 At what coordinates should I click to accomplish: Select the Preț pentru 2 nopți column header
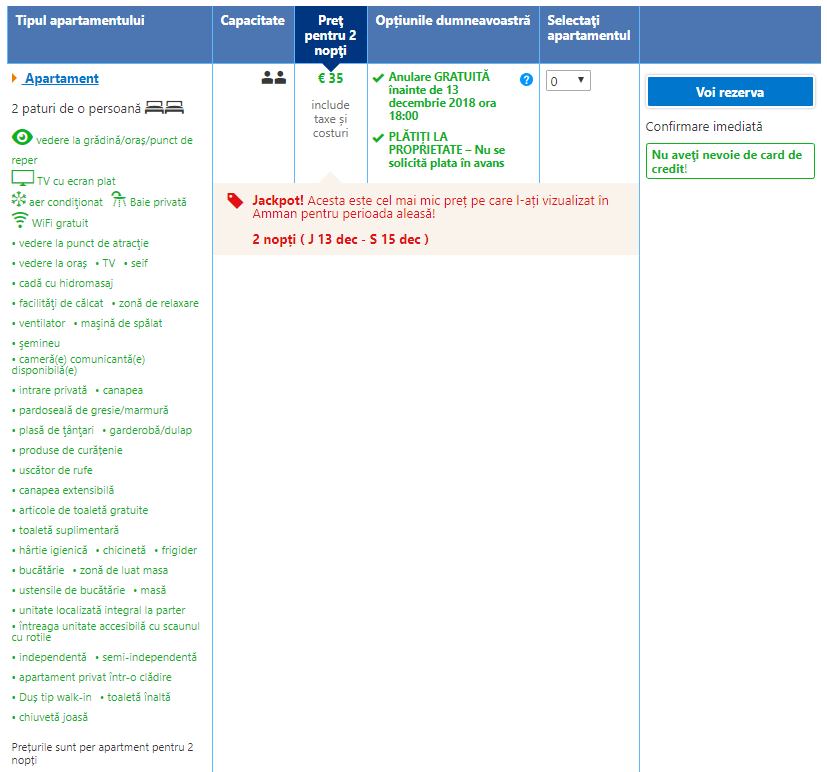point(329,35)
